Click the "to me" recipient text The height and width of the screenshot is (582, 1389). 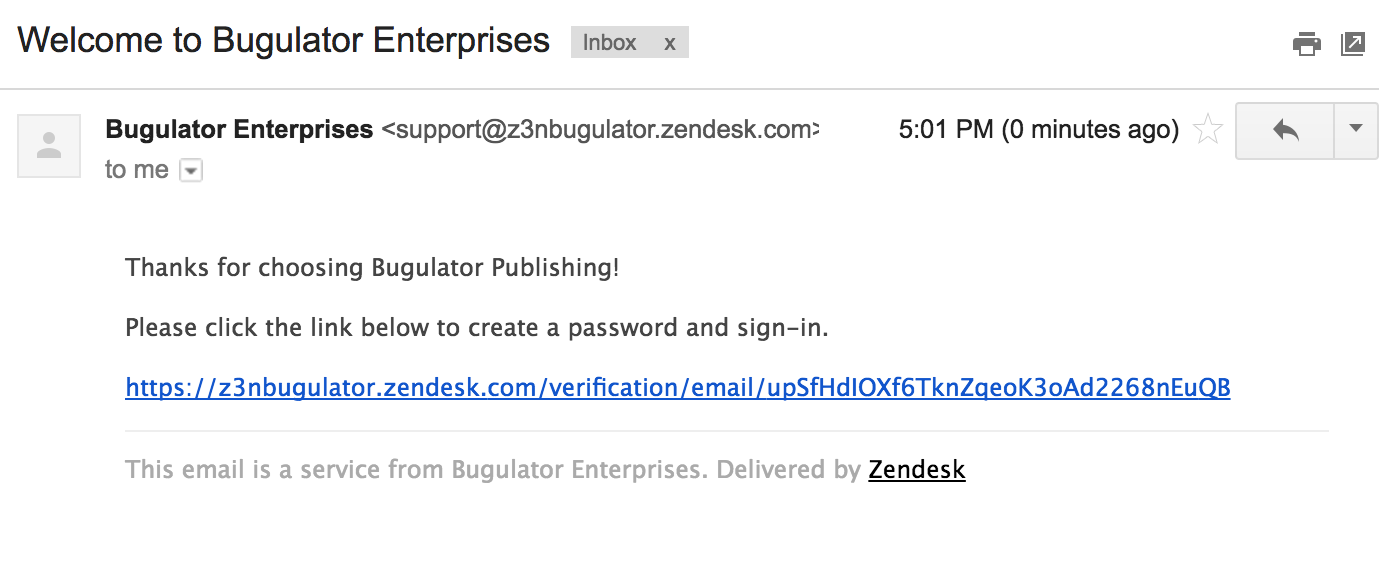pos(137,170)
